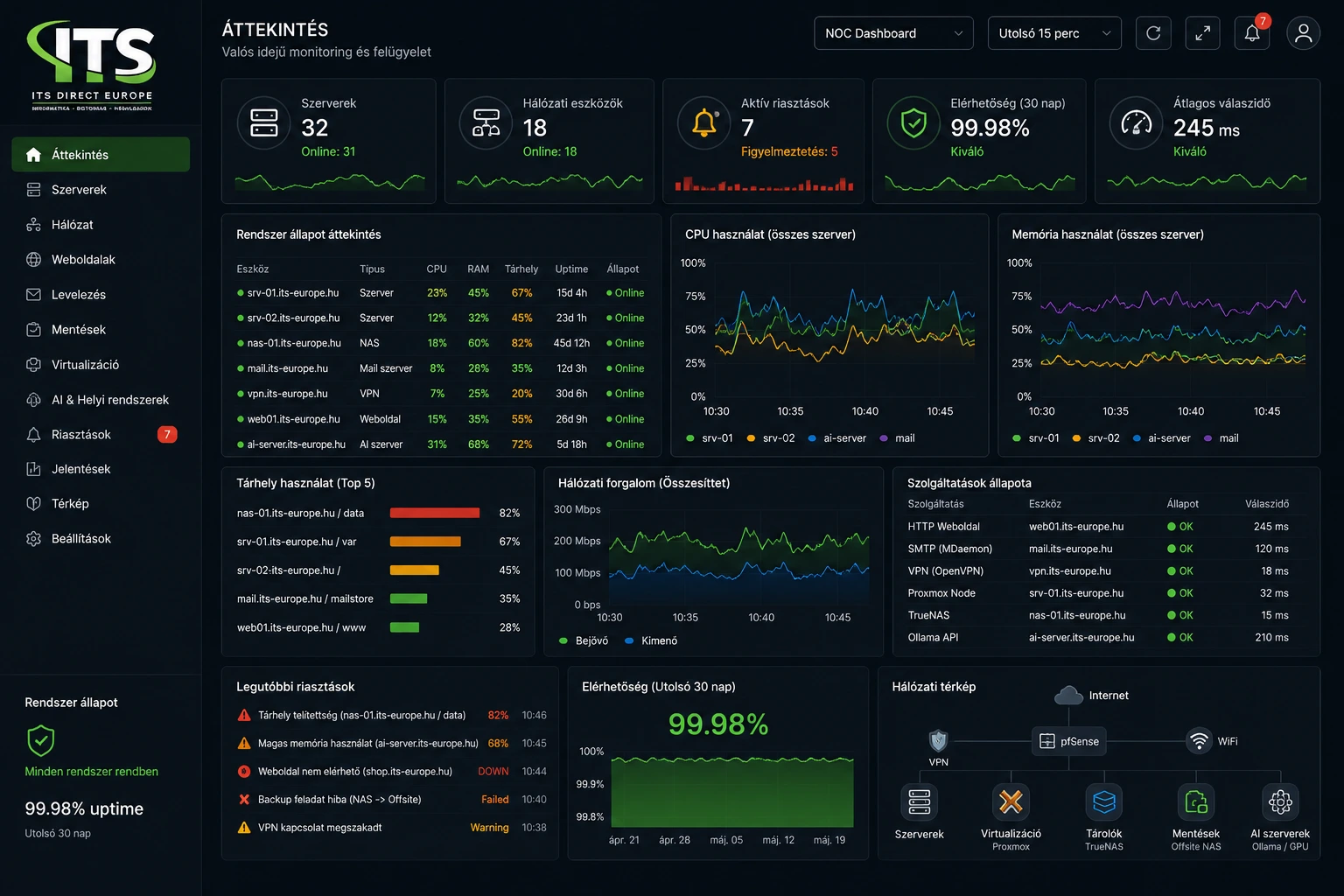This screenshot has width=1344, height=896.
Task: Click red circle icon for Weboldal nem elérhető
Action: point(244,772)
